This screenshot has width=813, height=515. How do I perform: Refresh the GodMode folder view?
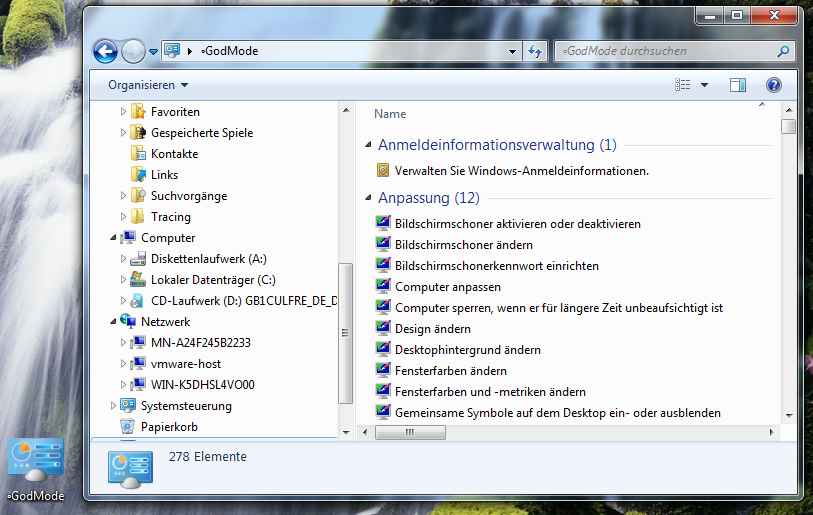535,51
